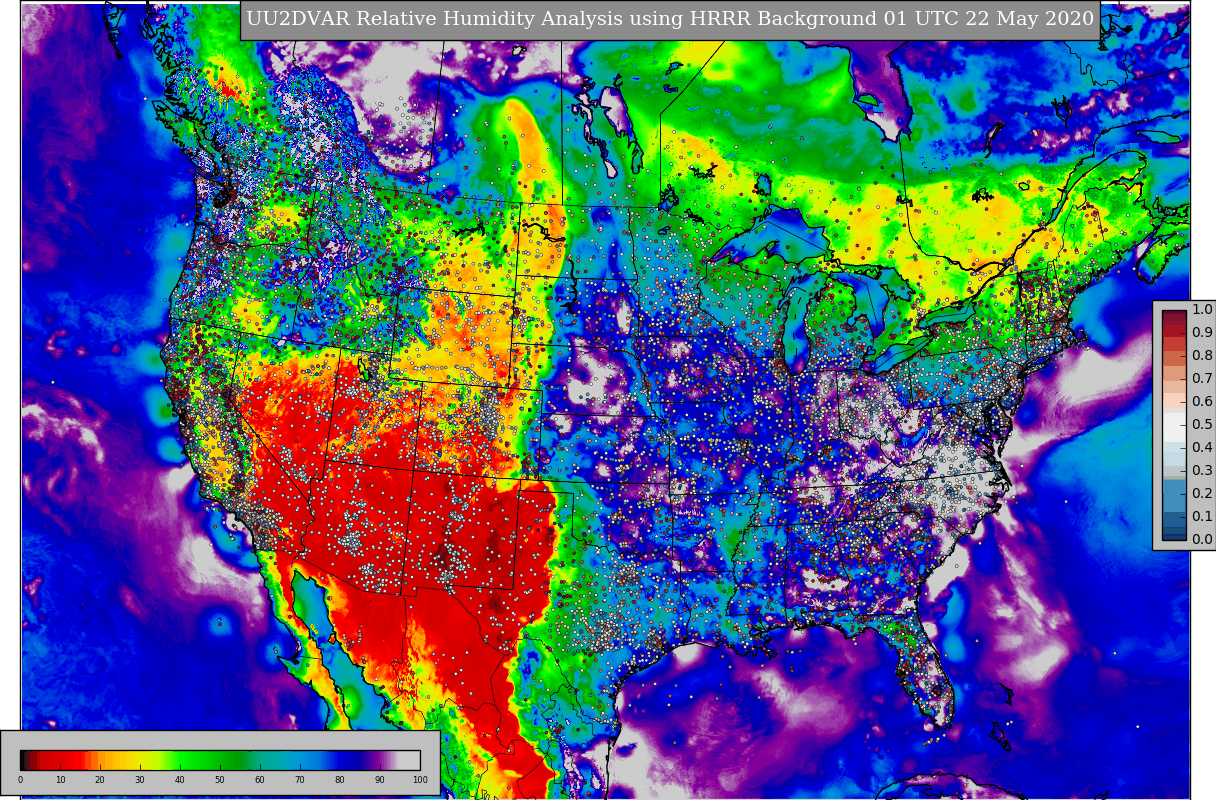This screenshot has width=1216, height=800.
Task: Click the 0.0 label on right colorbar
Action: pyautogui.click(x=1202, y=539)
